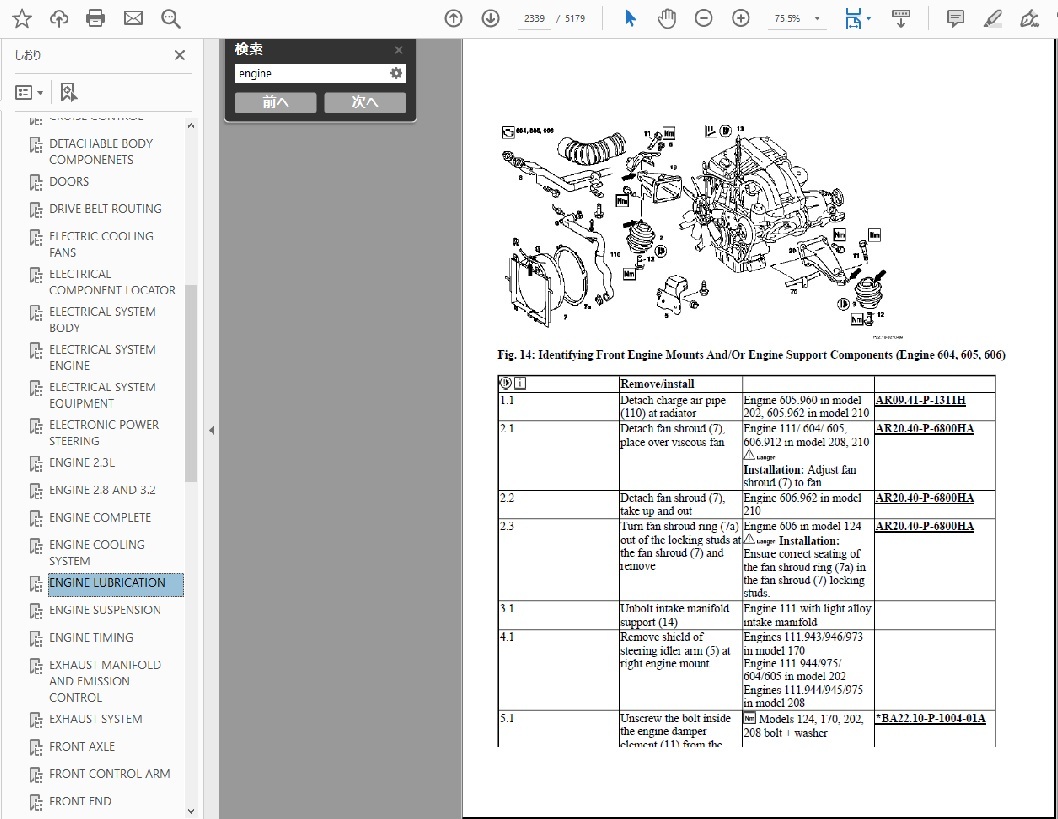Activate the hand pan tool
Viewport: 1058px width, 819px height.
[667, 18]
